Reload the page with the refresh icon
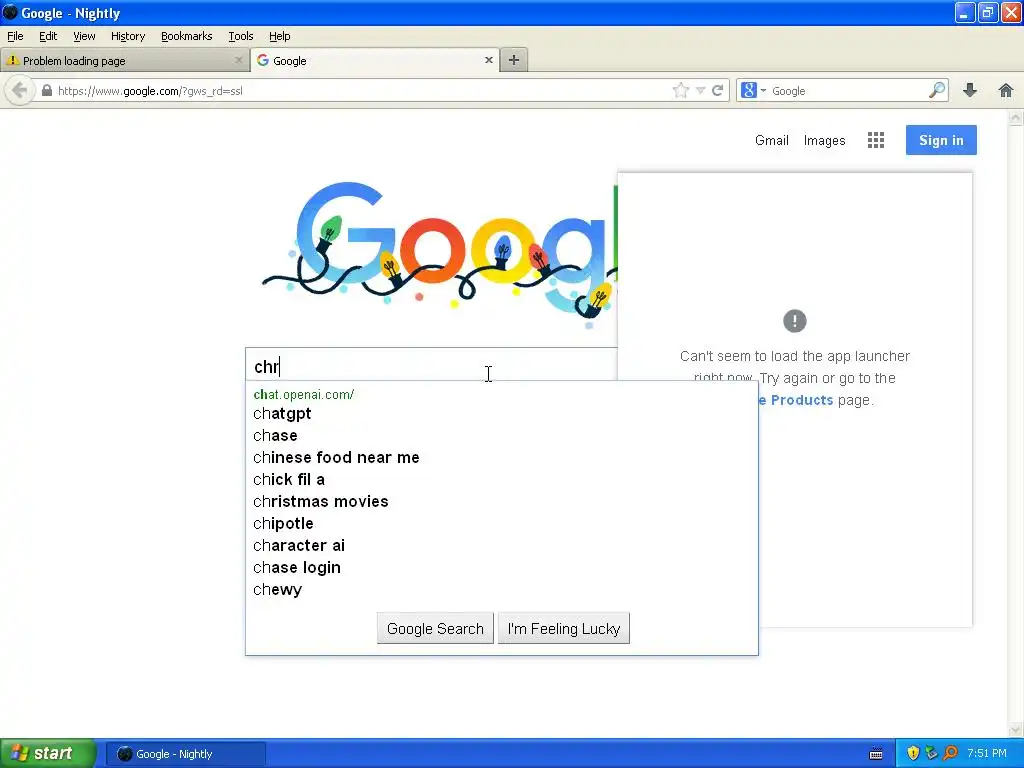This screenshot has width=1024, height=768. pos(717,90)
